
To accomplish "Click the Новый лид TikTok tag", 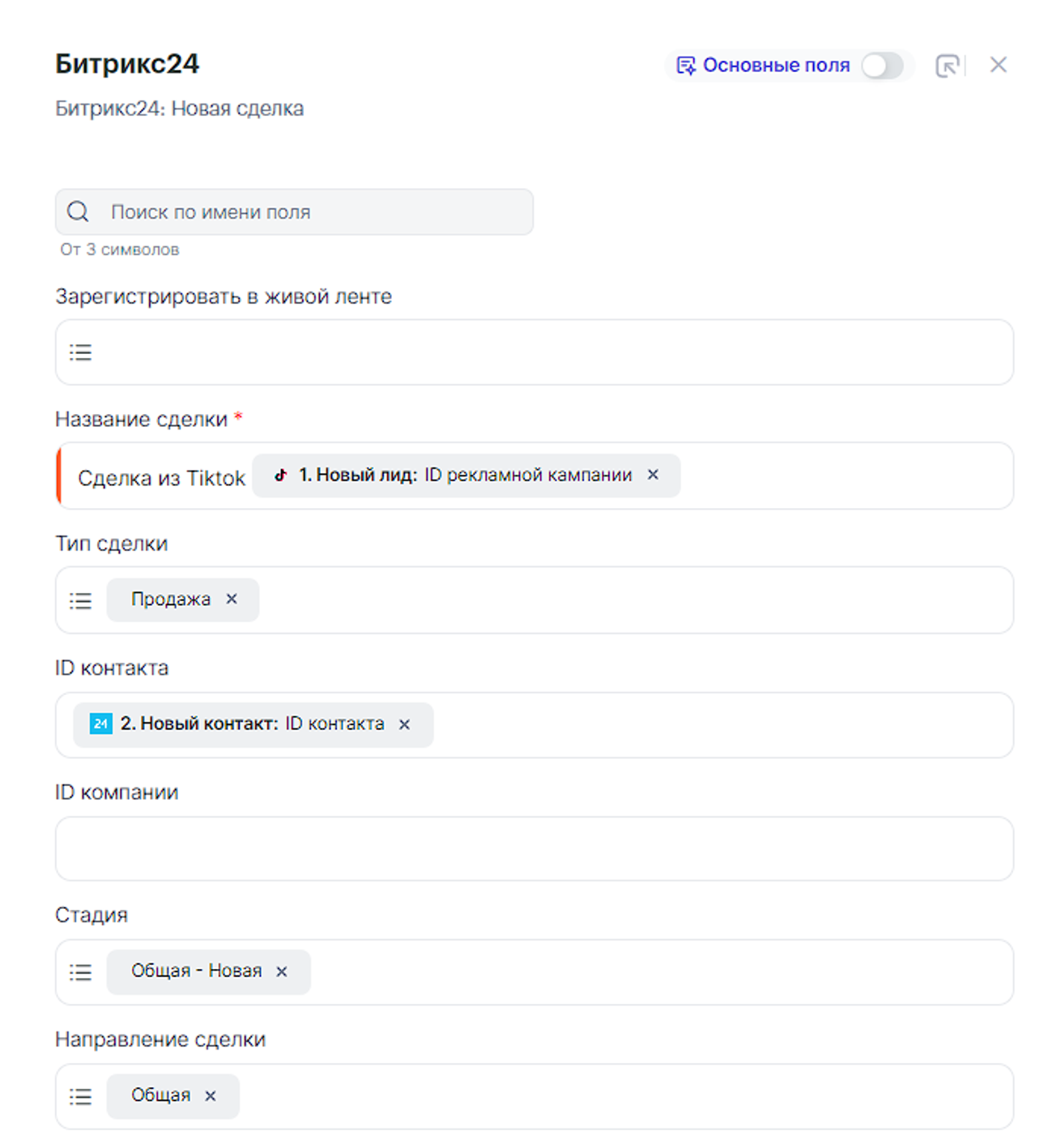I will [x=454, y=476].
